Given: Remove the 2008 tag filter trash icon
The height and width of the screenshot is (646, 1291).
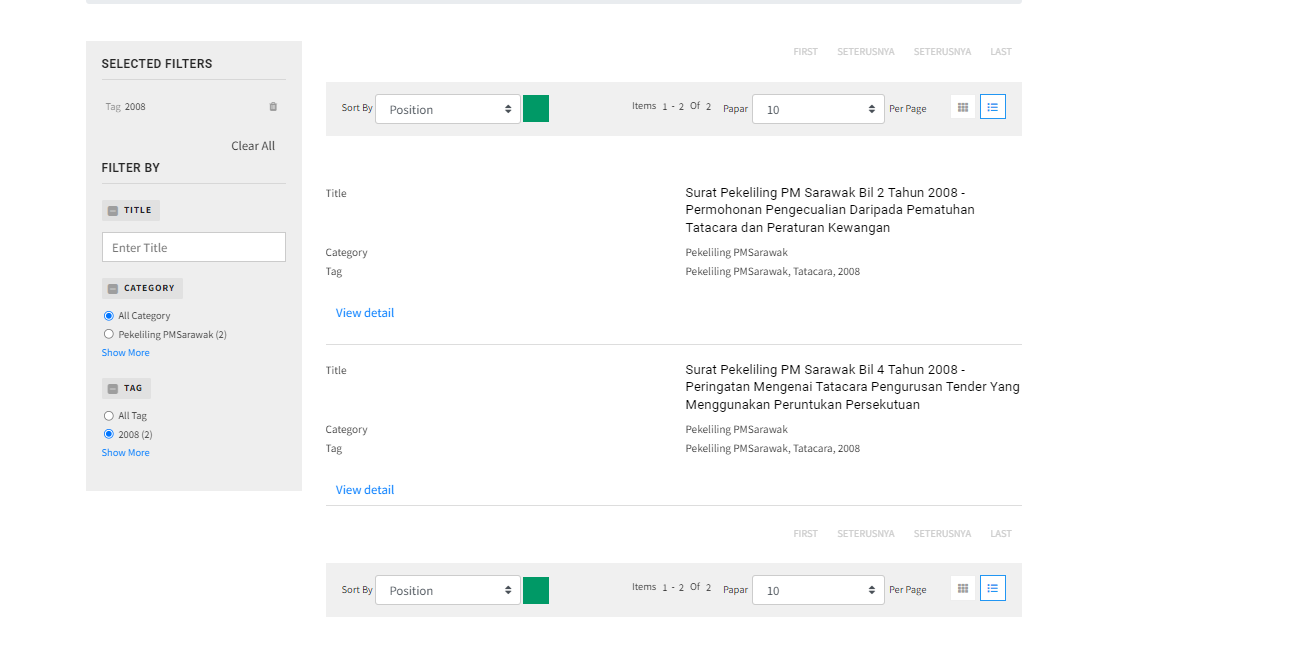Looking at the screenshot, I should point(273,107).
